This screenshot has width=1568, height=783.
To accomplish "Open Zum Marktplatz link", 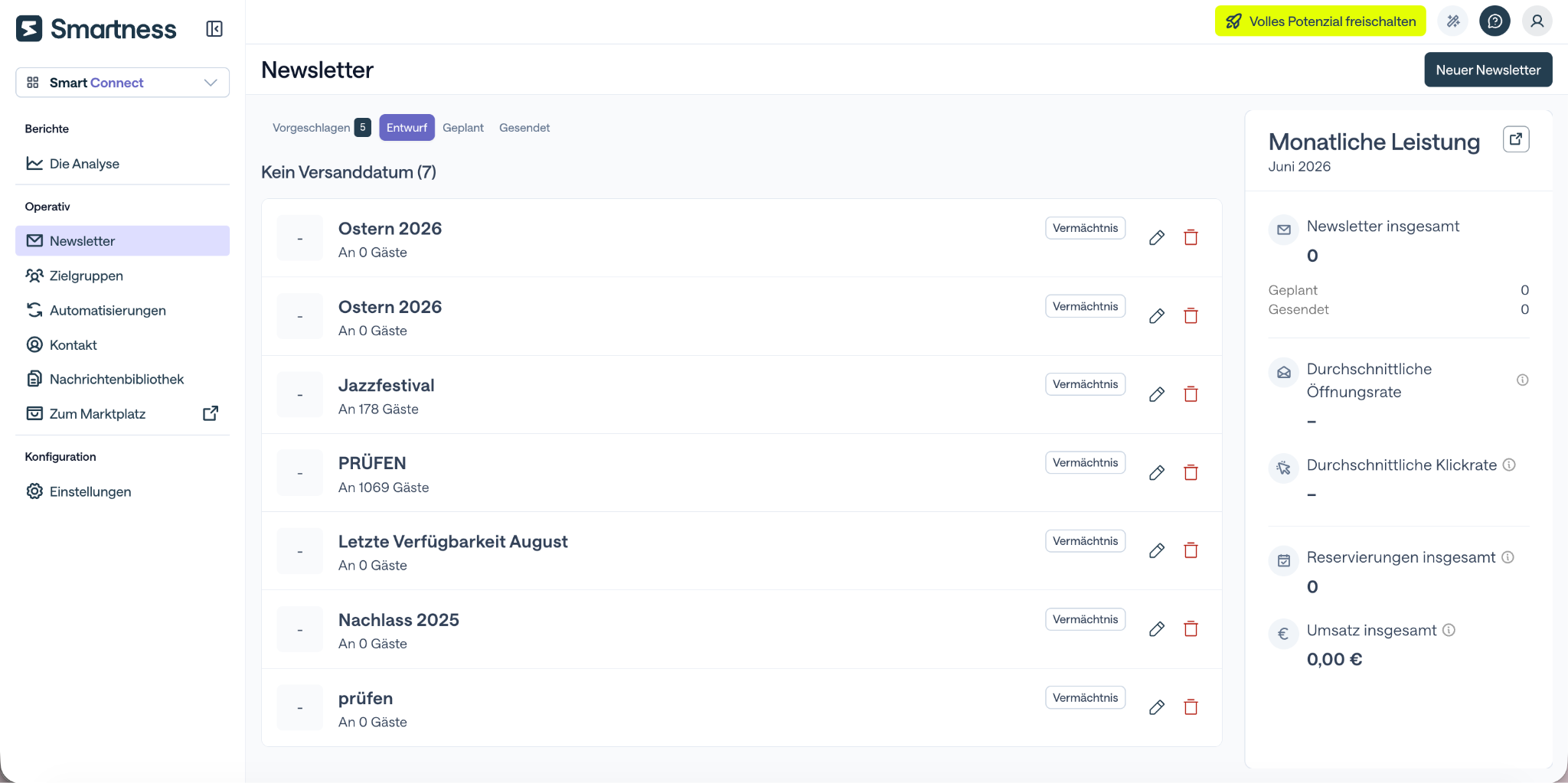I will [122, 414].
